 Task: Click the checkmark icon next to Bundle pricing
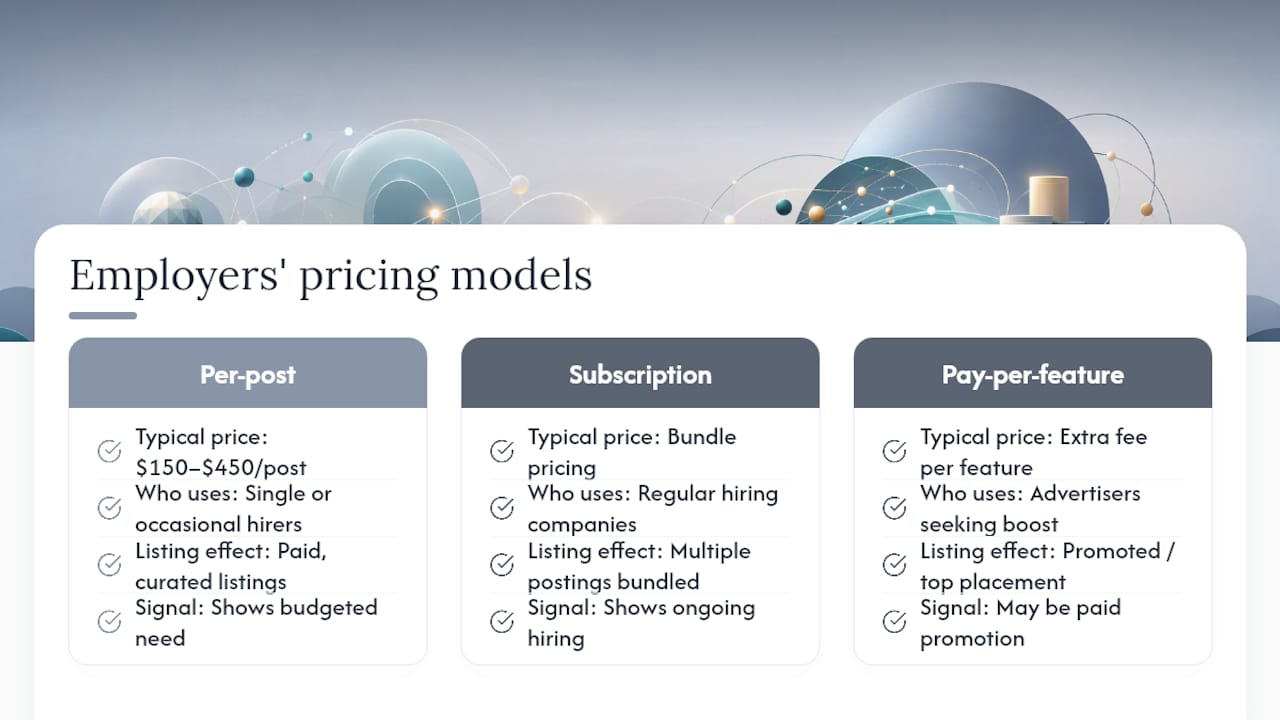[x=502, y=452]
